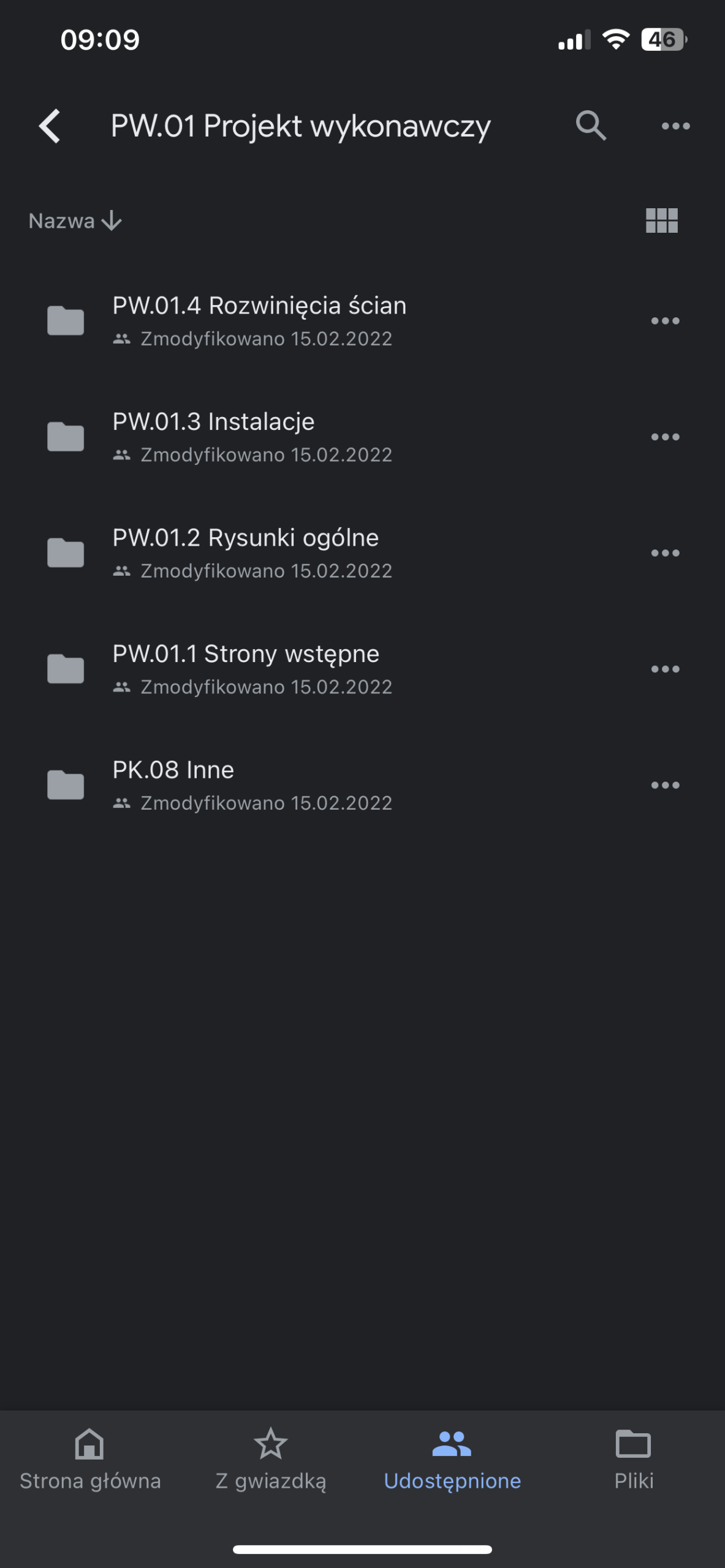Open more options for PK.08 Inne

click(x=665, y=785)
